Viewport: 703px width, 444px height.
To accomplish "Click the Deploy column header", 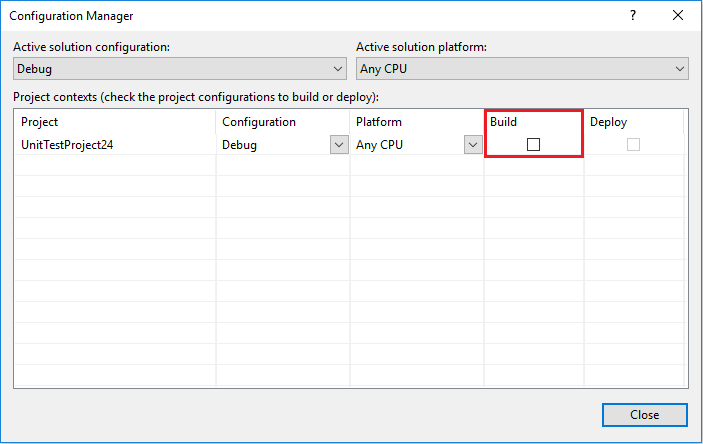I will (608, 122).
